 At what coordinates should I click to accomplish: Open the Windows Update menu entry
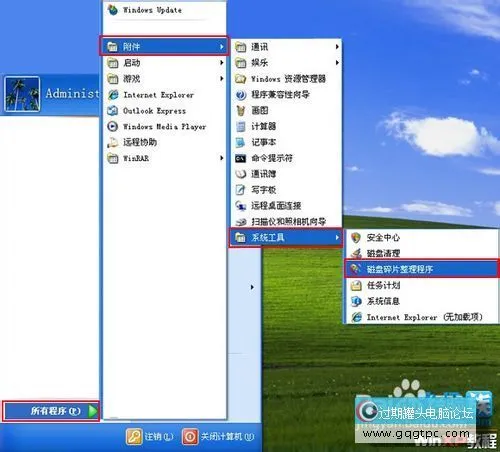click(x=165, y=10)
